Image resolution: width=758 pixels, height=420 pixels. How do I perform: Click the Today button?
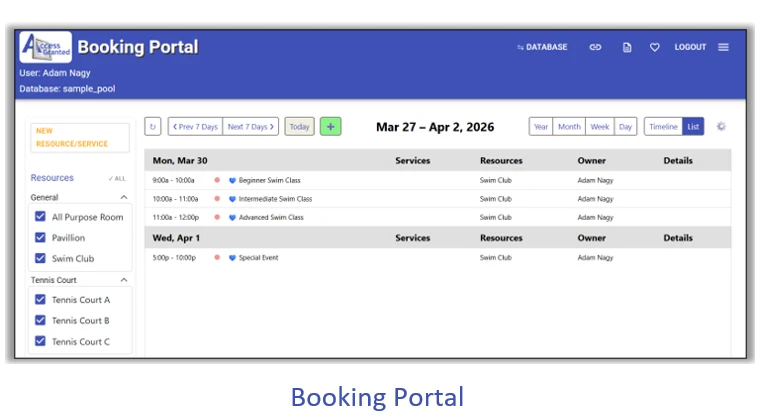click(299, 127)
